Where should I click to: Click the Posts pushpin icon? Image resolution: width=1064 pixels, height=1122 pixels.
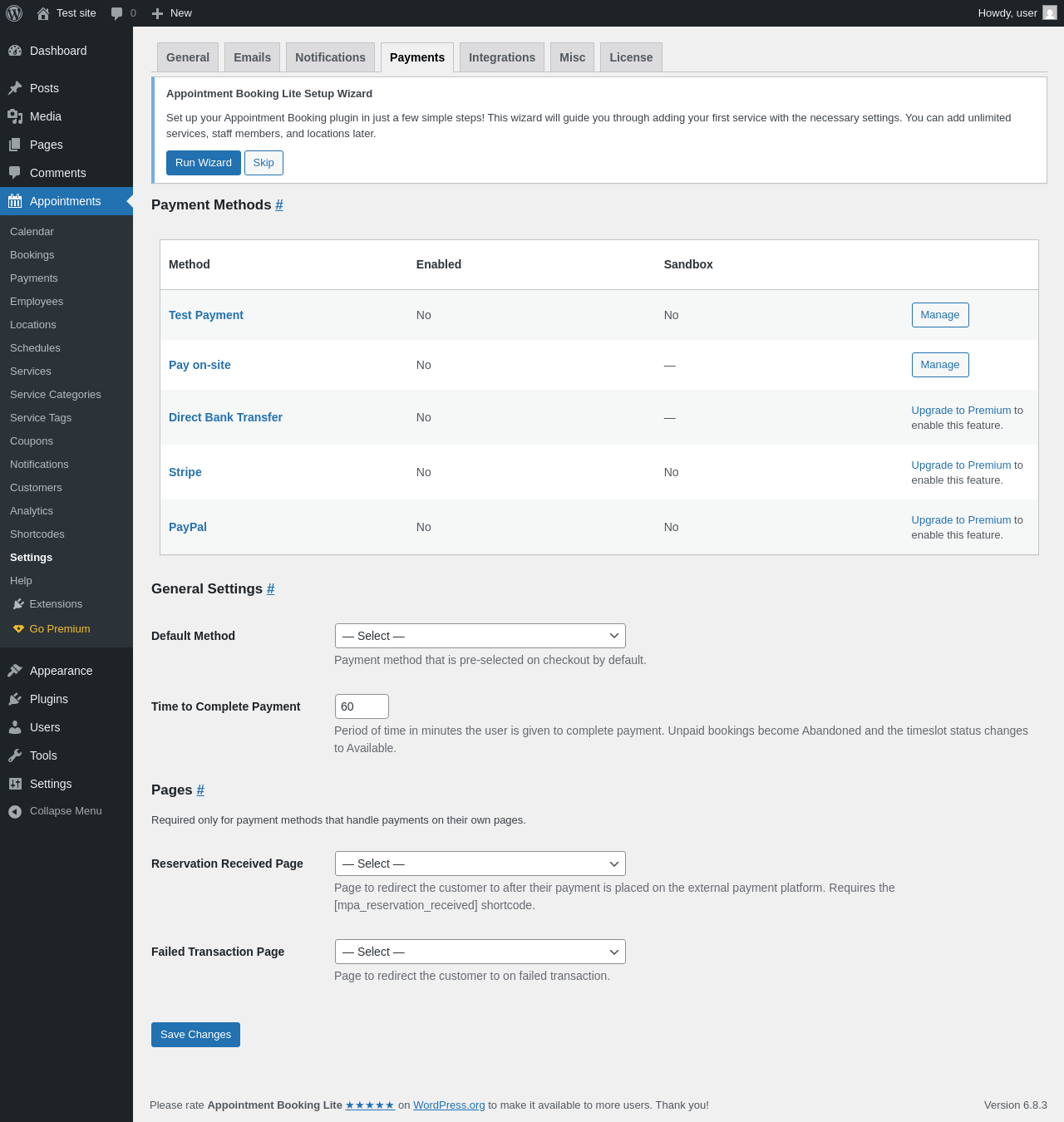(15, 88)
